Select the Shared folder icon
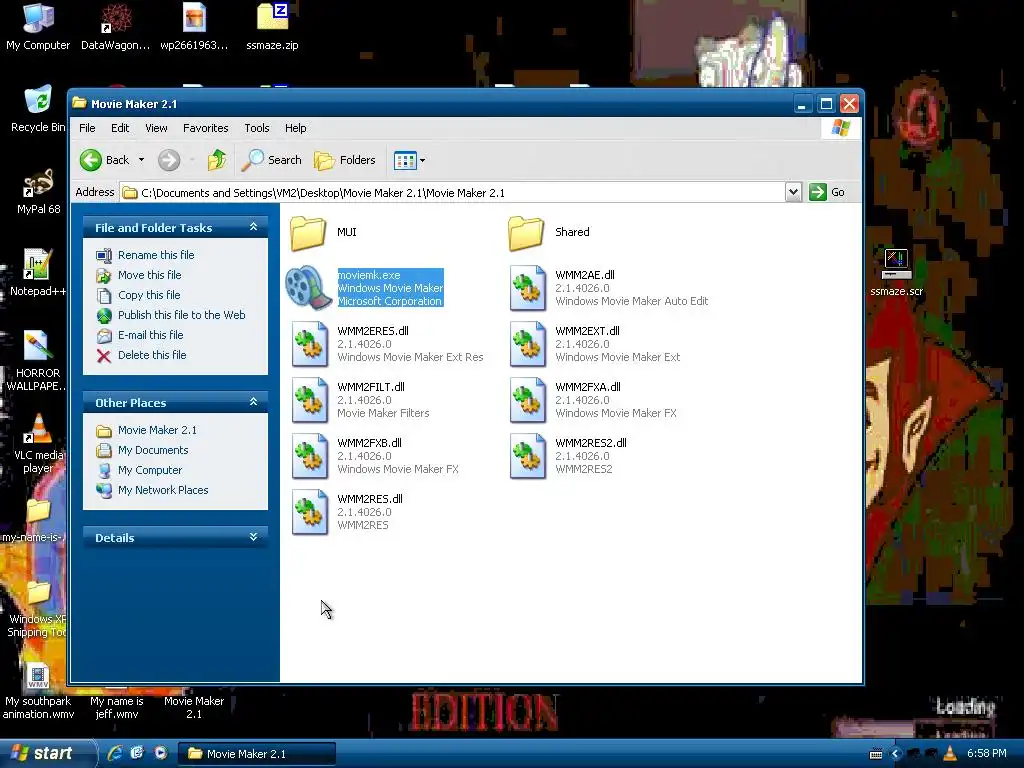1024x768 pixels. click(526, 233)
